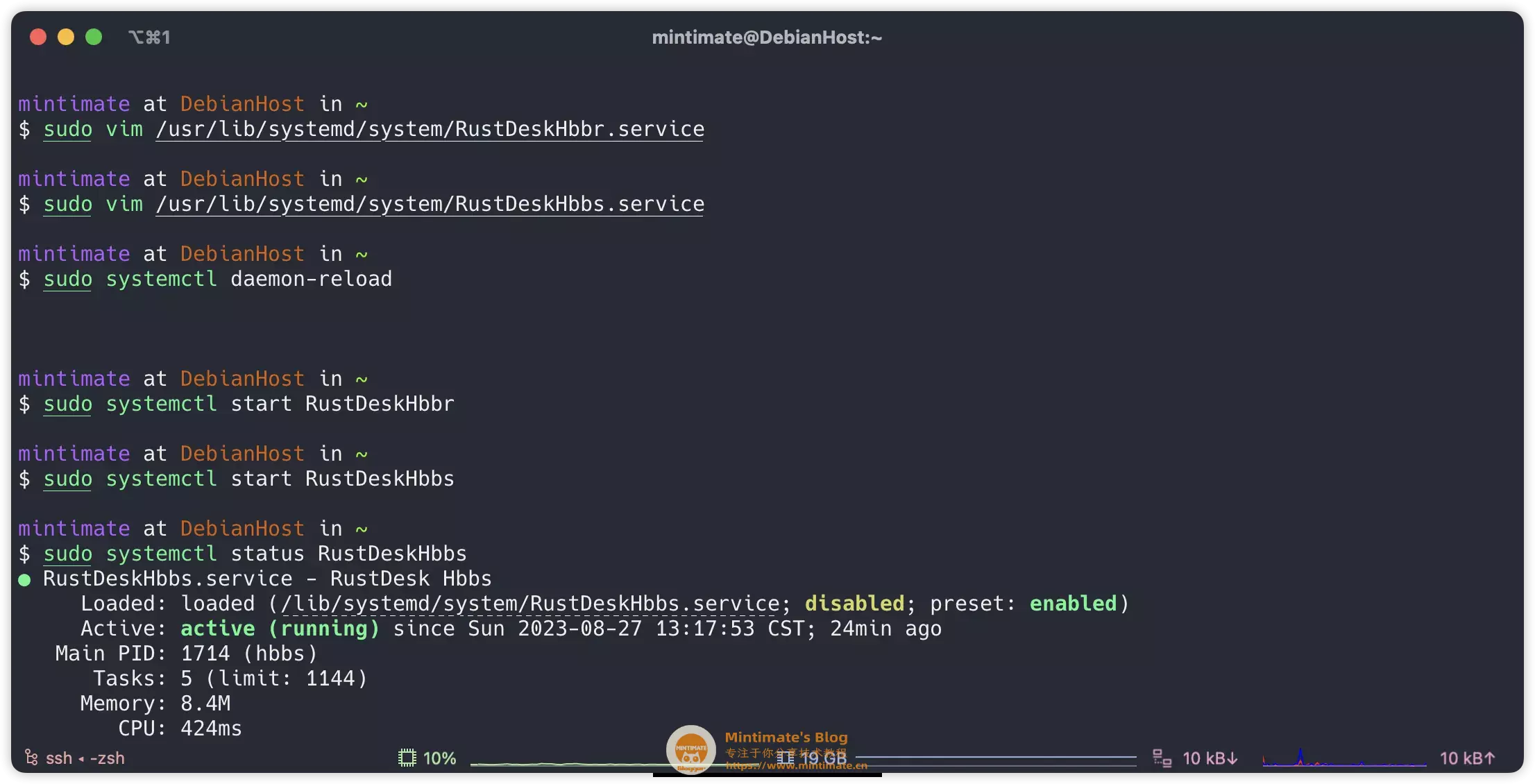This screenshot has height=784, width=1535.
Task: Click the network icon in status bar
Action: pyautogui.click(x=1162, y=758)
